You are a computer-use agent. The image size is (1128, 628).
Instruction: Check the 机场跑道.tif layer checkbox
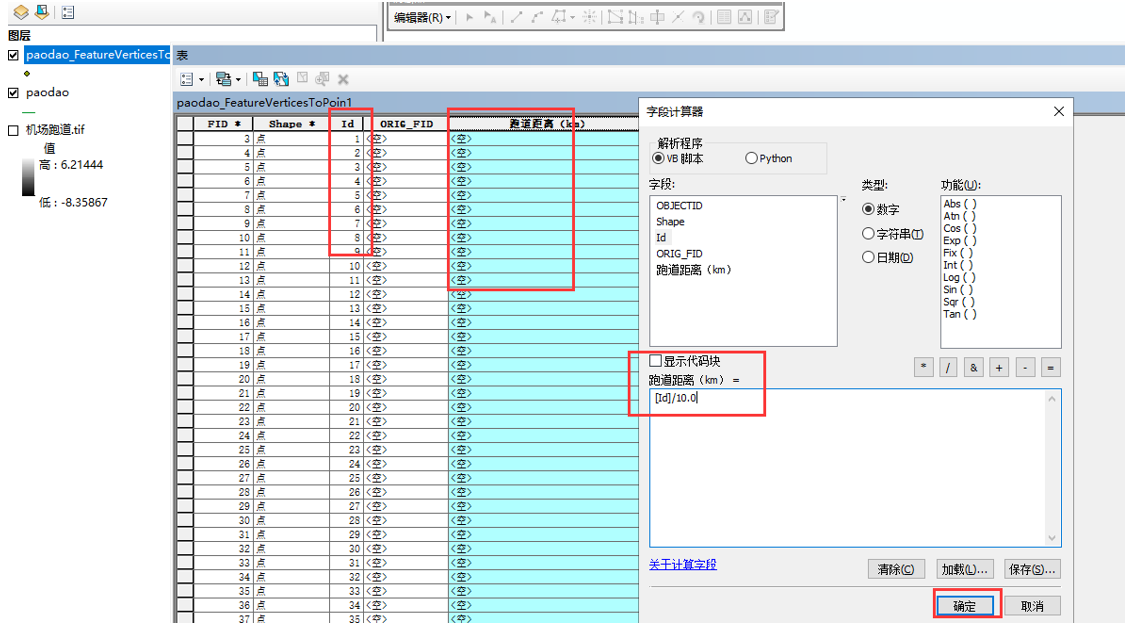coord(13,130)
